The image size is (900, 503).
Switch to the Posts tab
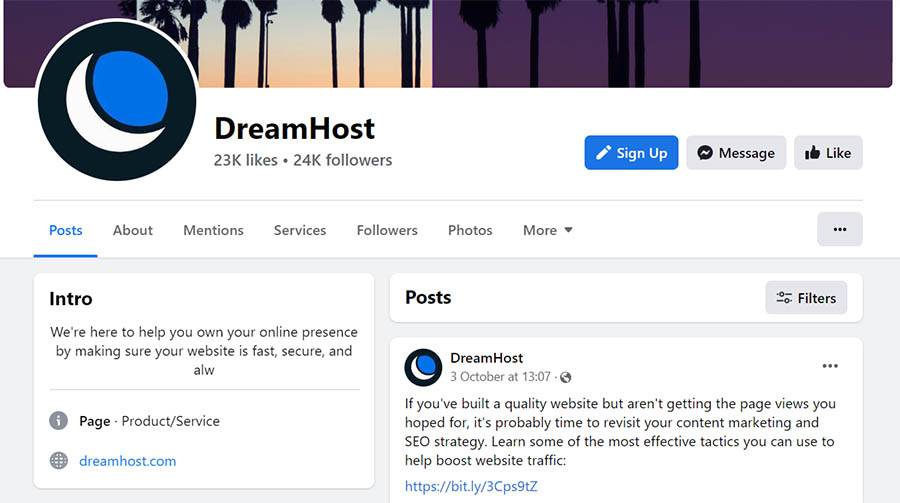pyautogui.click(x=66, y=230)
